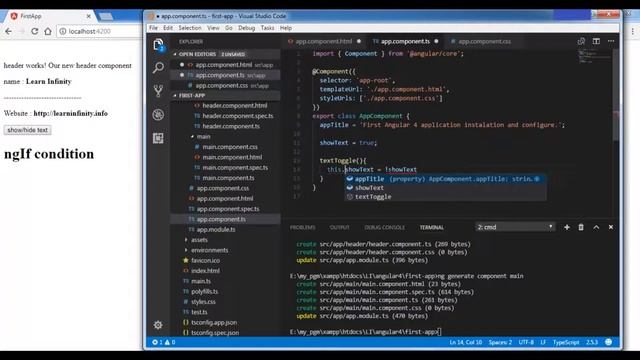Open the Extensions view in activity bar
Screen dimensions: 640x360
tap(158, 138)
